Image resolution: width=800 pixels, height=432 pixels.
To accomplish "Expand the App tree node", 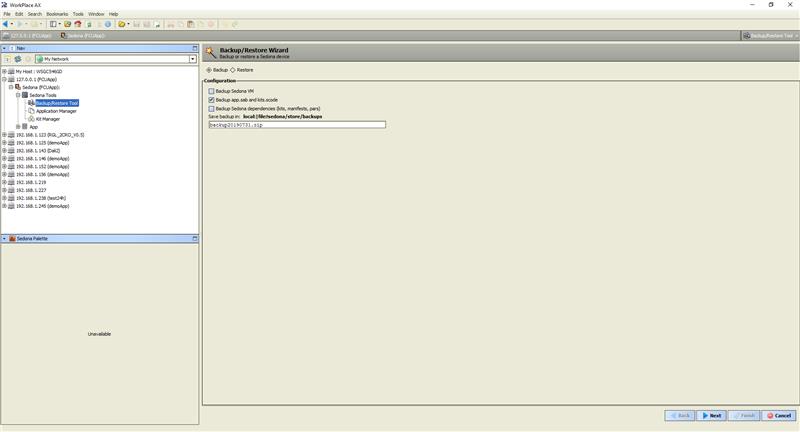I will 18,127.
